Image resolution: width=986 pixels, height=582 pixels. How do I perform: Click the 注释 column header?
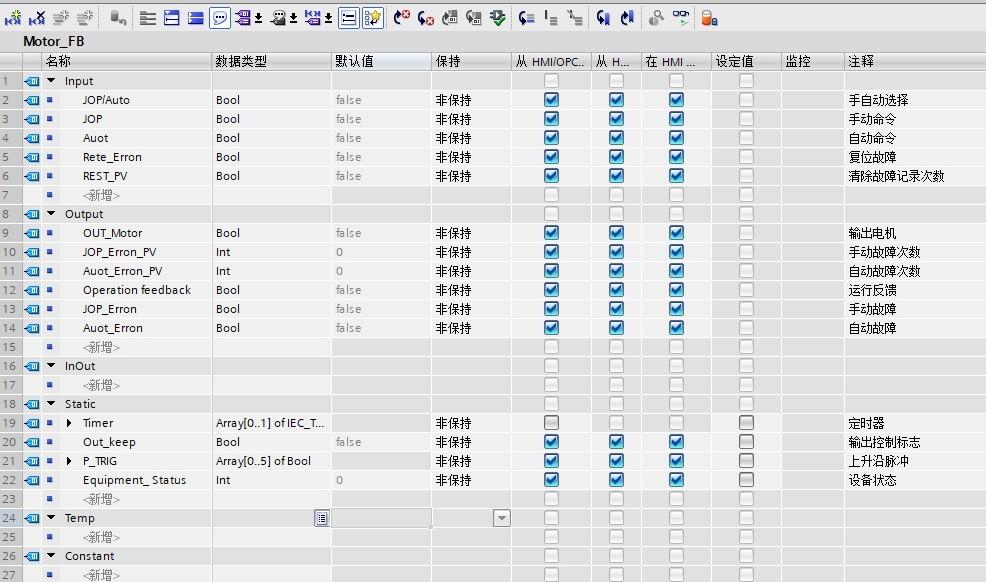pos(915,61)
